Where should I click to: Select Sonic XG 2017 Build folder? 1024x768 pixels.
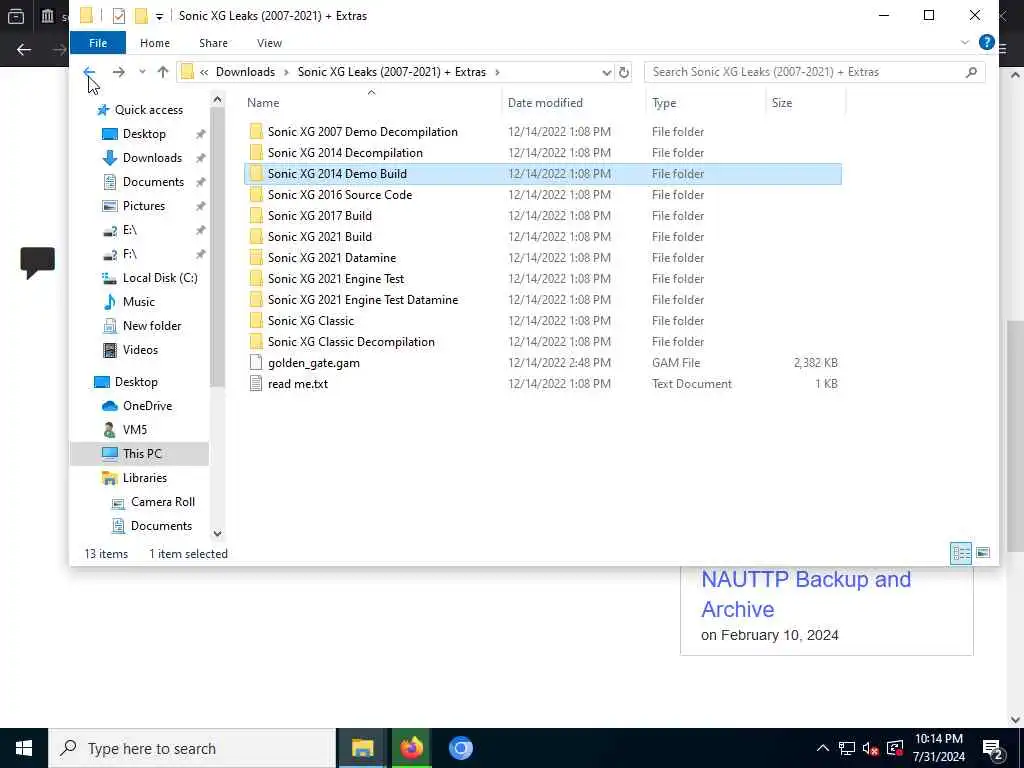tap(319, 216)
